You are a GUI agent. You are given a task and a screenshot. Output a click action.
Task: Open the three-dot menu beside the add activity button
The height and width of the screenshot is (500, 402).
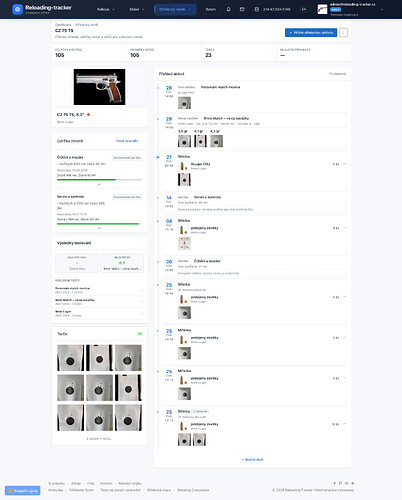(344, 32)
